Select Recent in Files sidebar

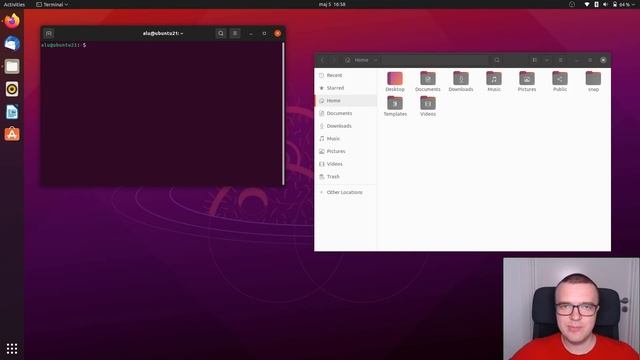[346, 76]
